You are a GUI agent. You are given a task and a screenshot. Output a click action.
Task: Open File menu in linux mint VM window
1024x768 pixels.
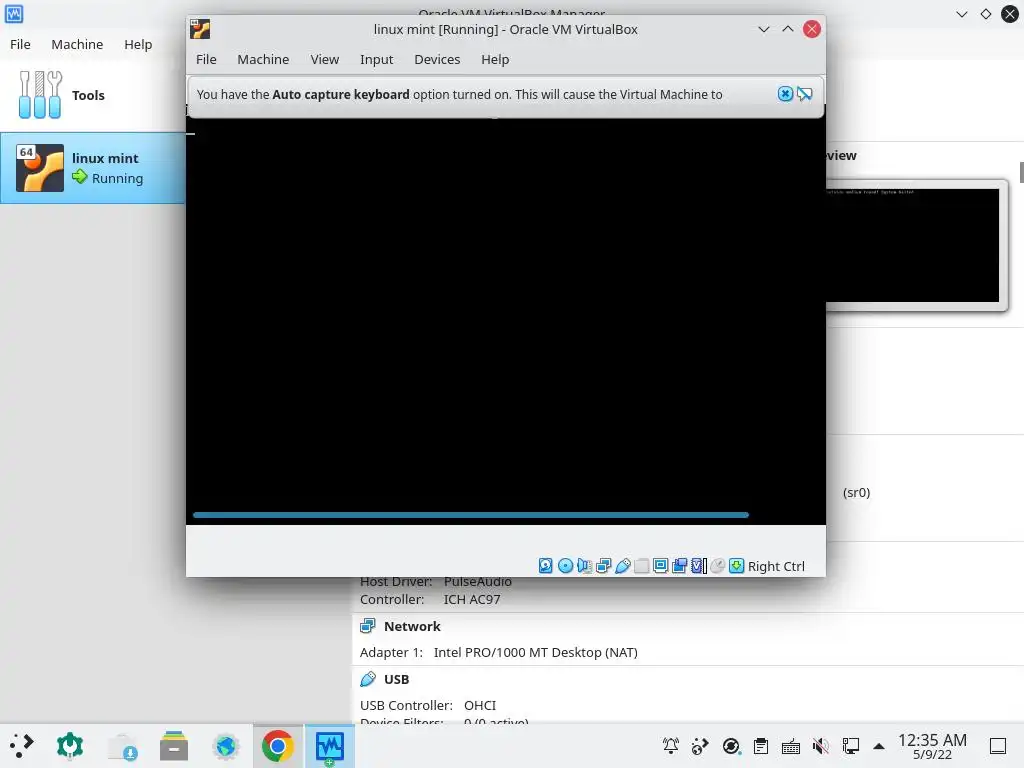tap(206, 59)
